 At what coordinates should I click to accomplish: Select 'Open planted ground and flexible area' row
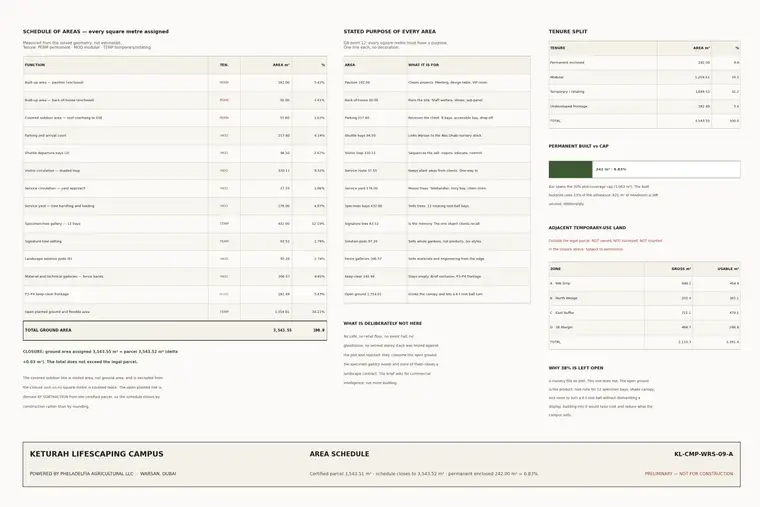tap(175, 312)
